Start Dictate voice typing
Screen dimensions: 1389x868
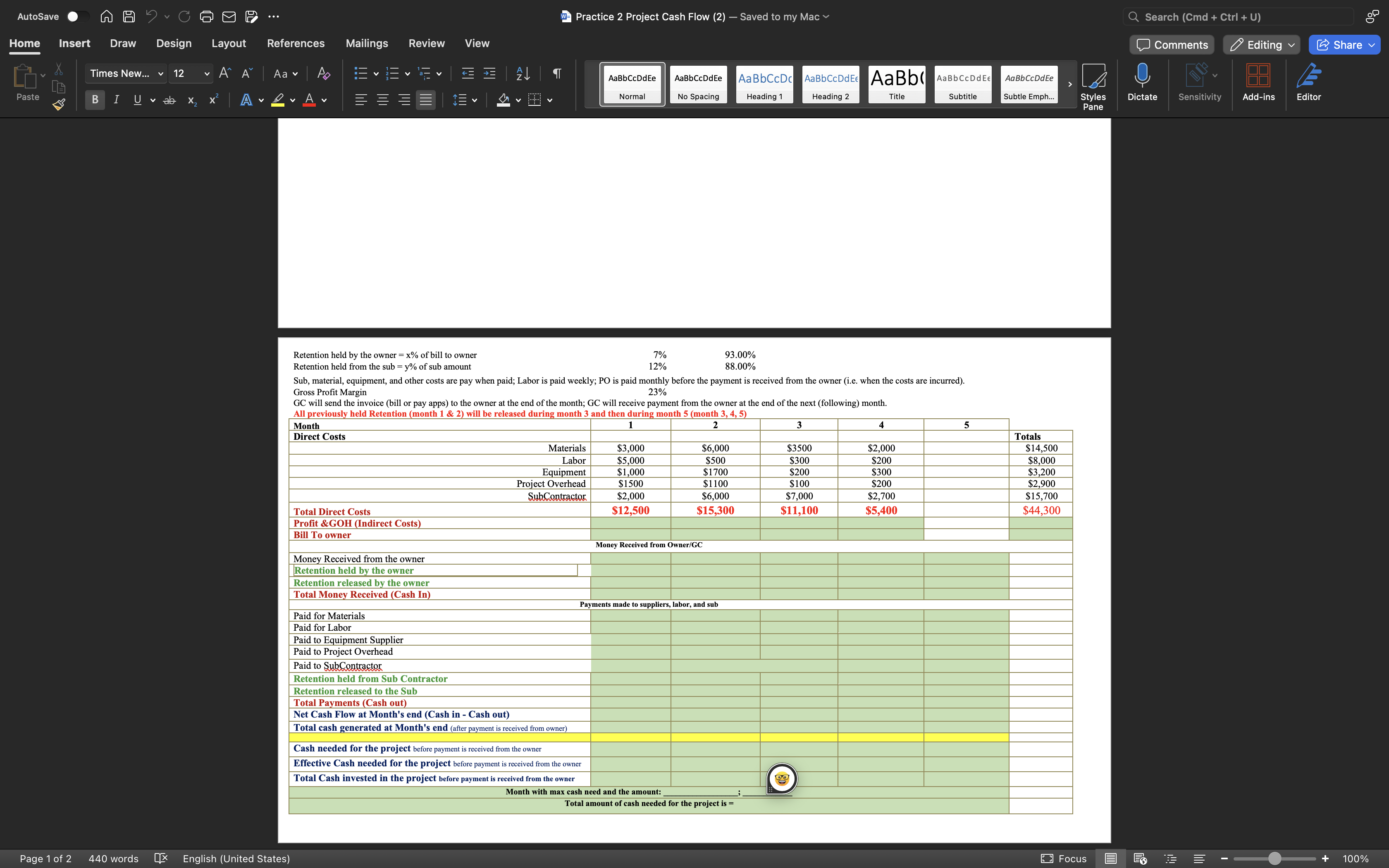pos(1142,82)
